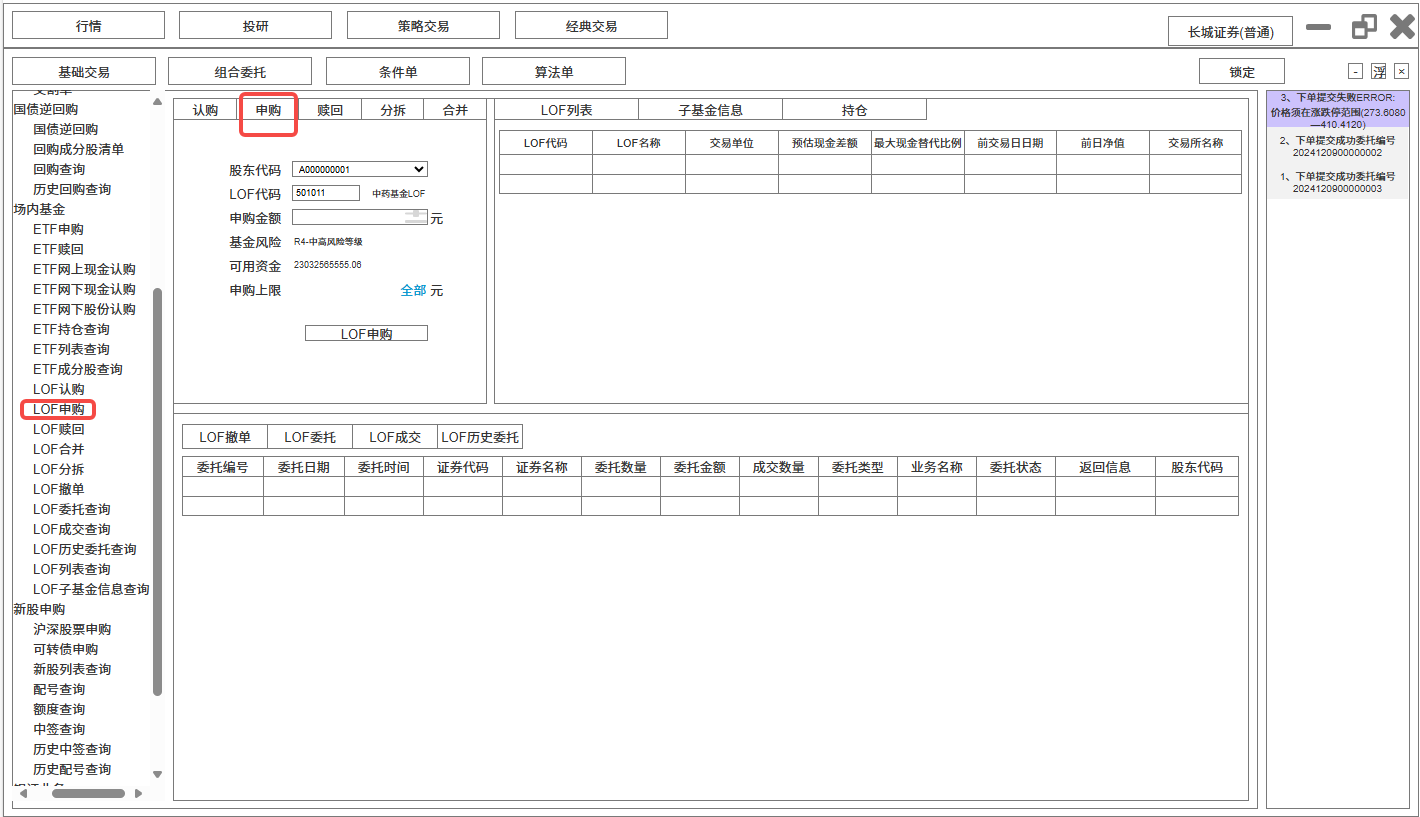Viewport: 1420px width, 817px height.
Task: Click the 锁定 lock button
Action: tap(1241, 72)
